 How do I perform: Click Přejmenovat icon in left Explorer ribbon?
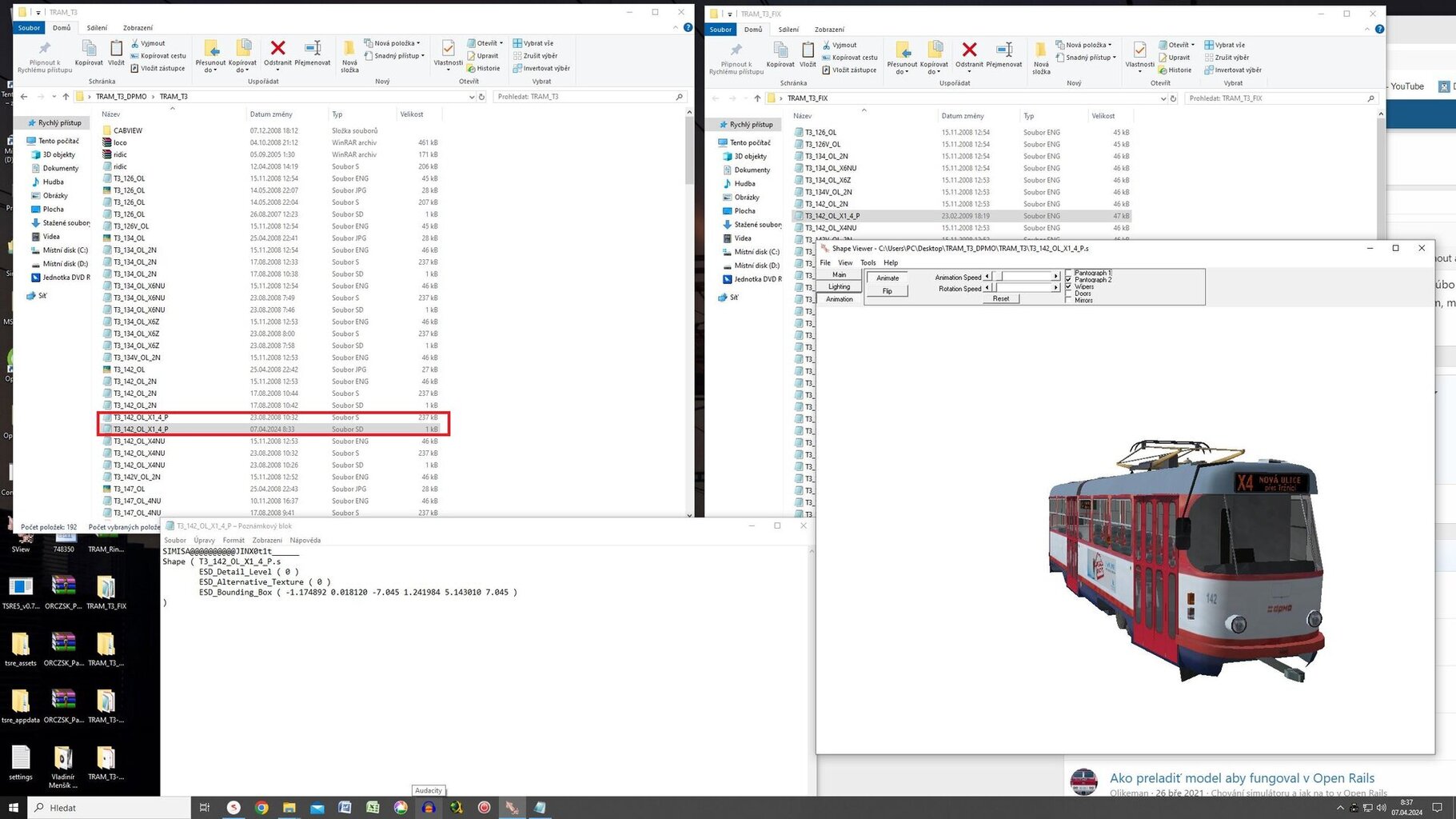point(313,50)
